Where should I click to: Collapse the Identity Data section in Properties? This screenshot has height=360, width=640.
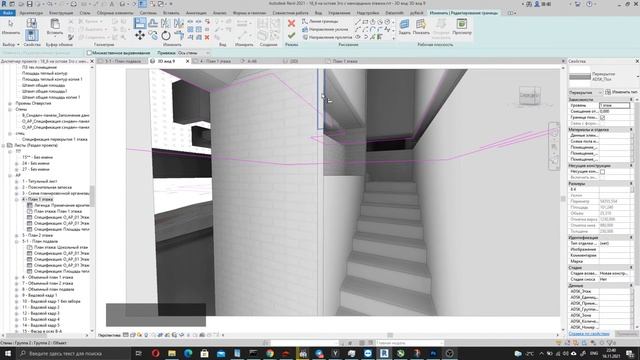point(631,238)
